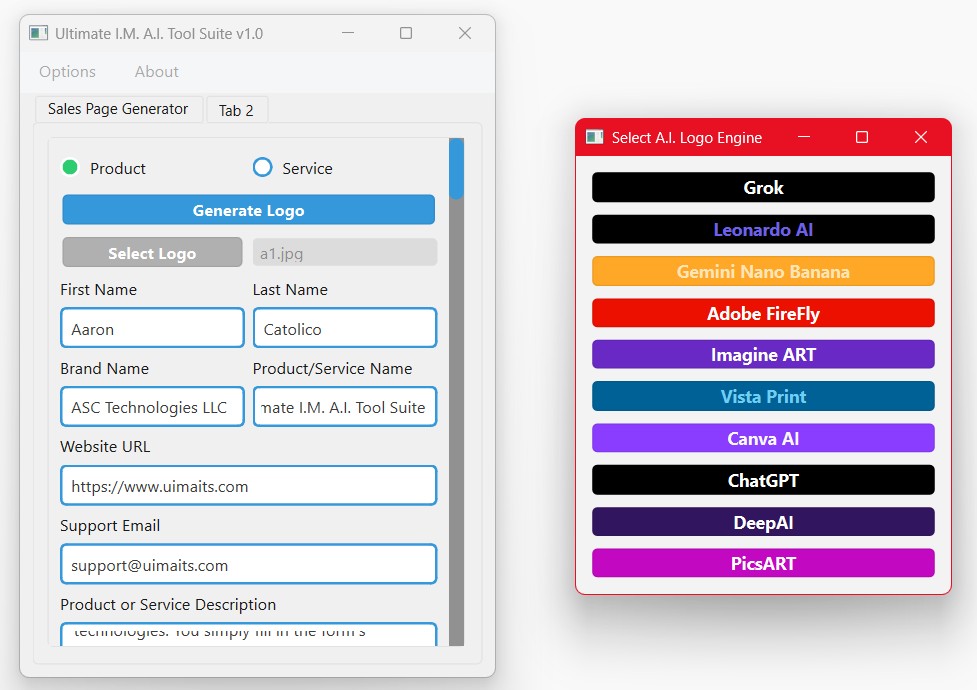Select the Product radio button

point(70,167)
